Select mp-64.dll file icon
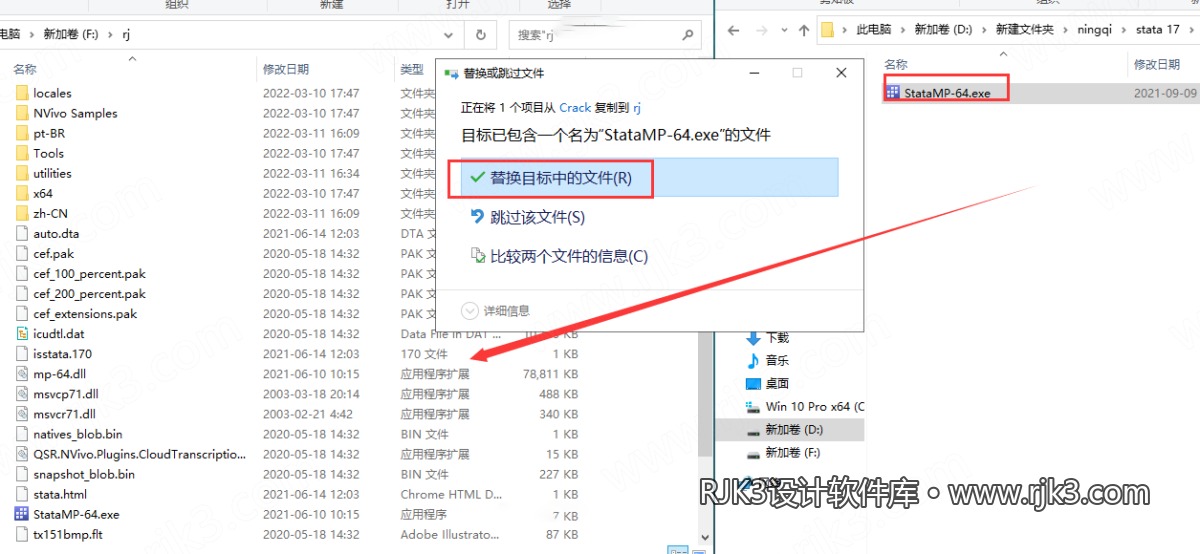 point(22,374)
